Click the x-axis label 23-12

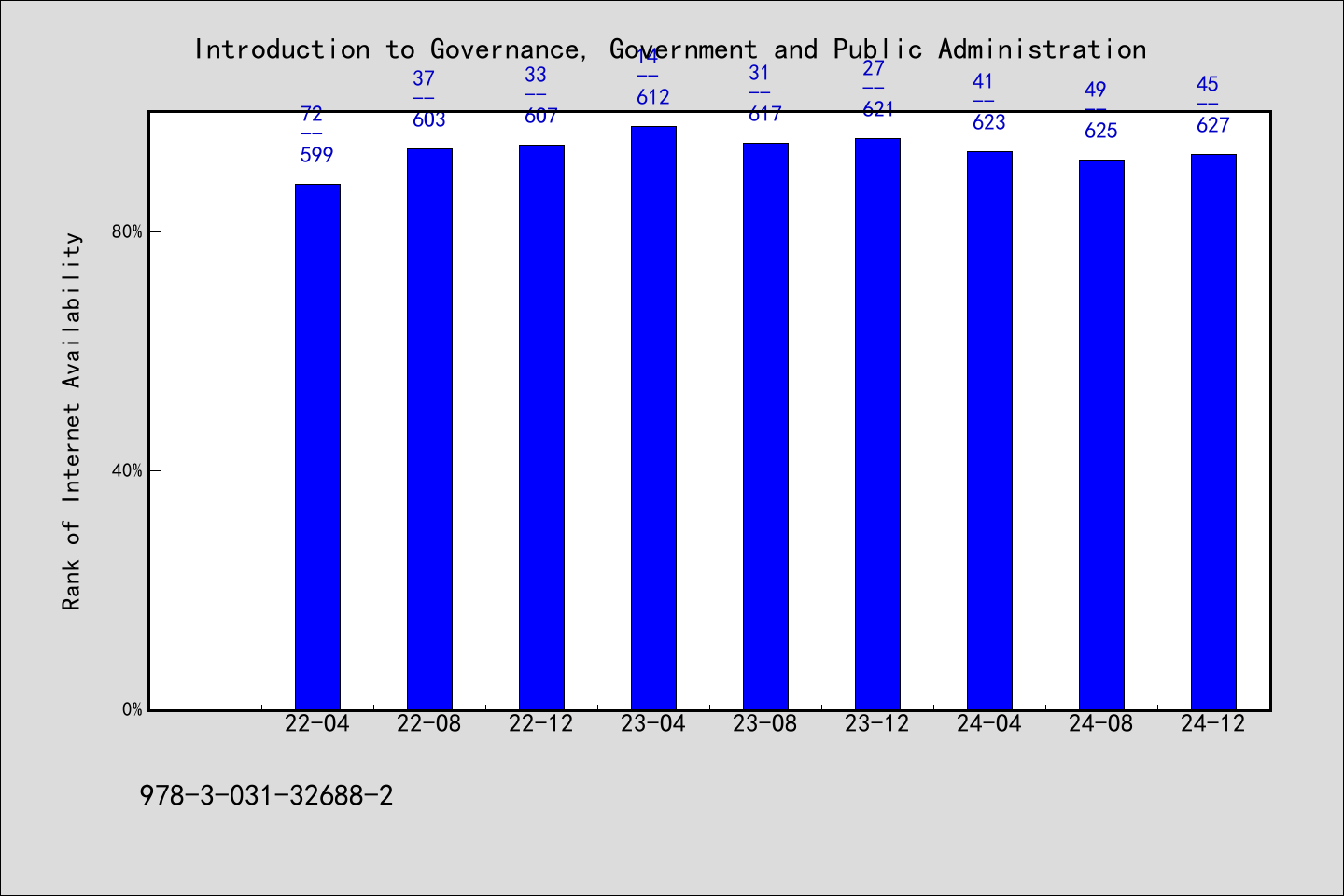(x=877, y=723)
